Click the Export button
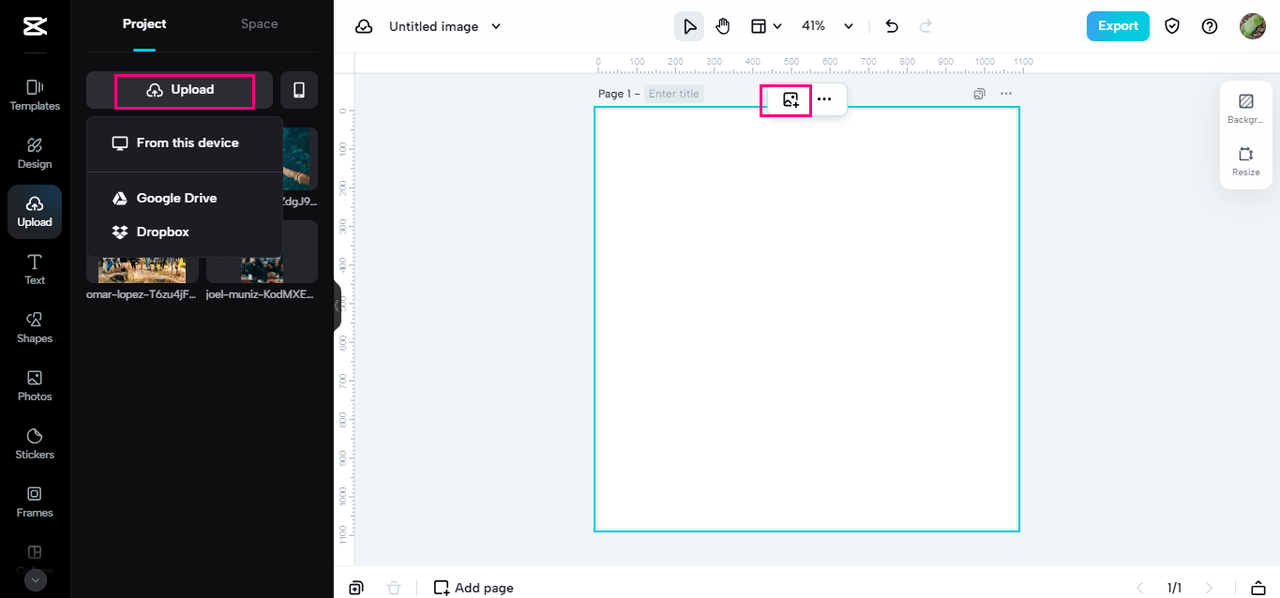 [x=1118, y=26]
